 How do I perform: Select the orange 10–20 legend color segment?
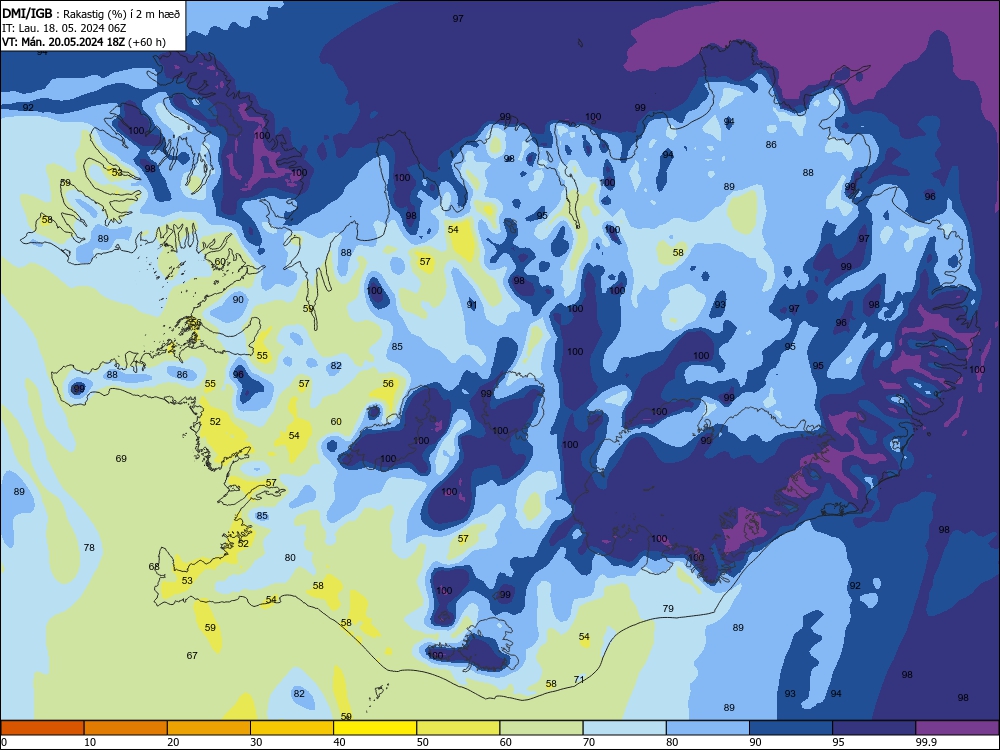[x=126, y=728]
